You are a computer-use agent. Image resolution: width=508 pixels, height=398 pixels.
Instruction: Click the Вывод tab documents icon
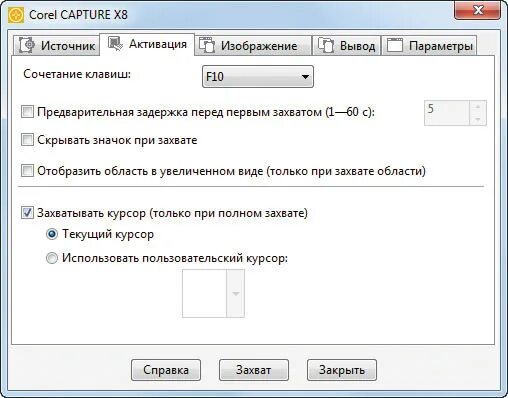pos(326,45)
